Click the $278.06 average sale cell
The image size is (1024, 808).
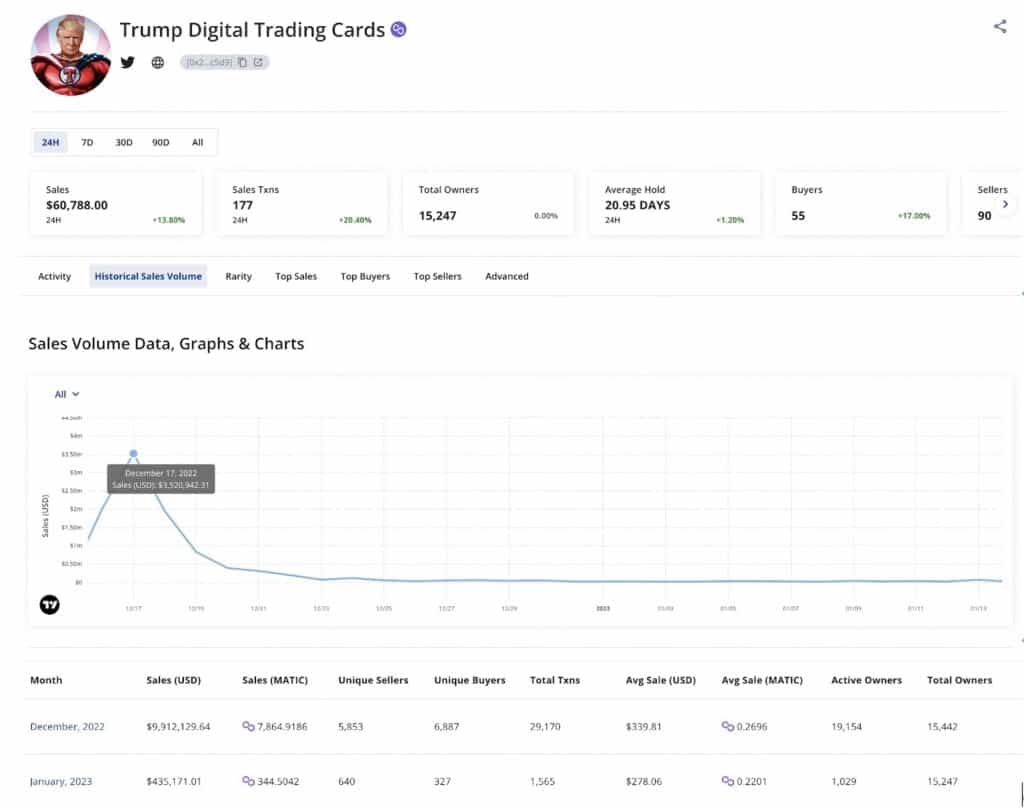tap(643, 781)
